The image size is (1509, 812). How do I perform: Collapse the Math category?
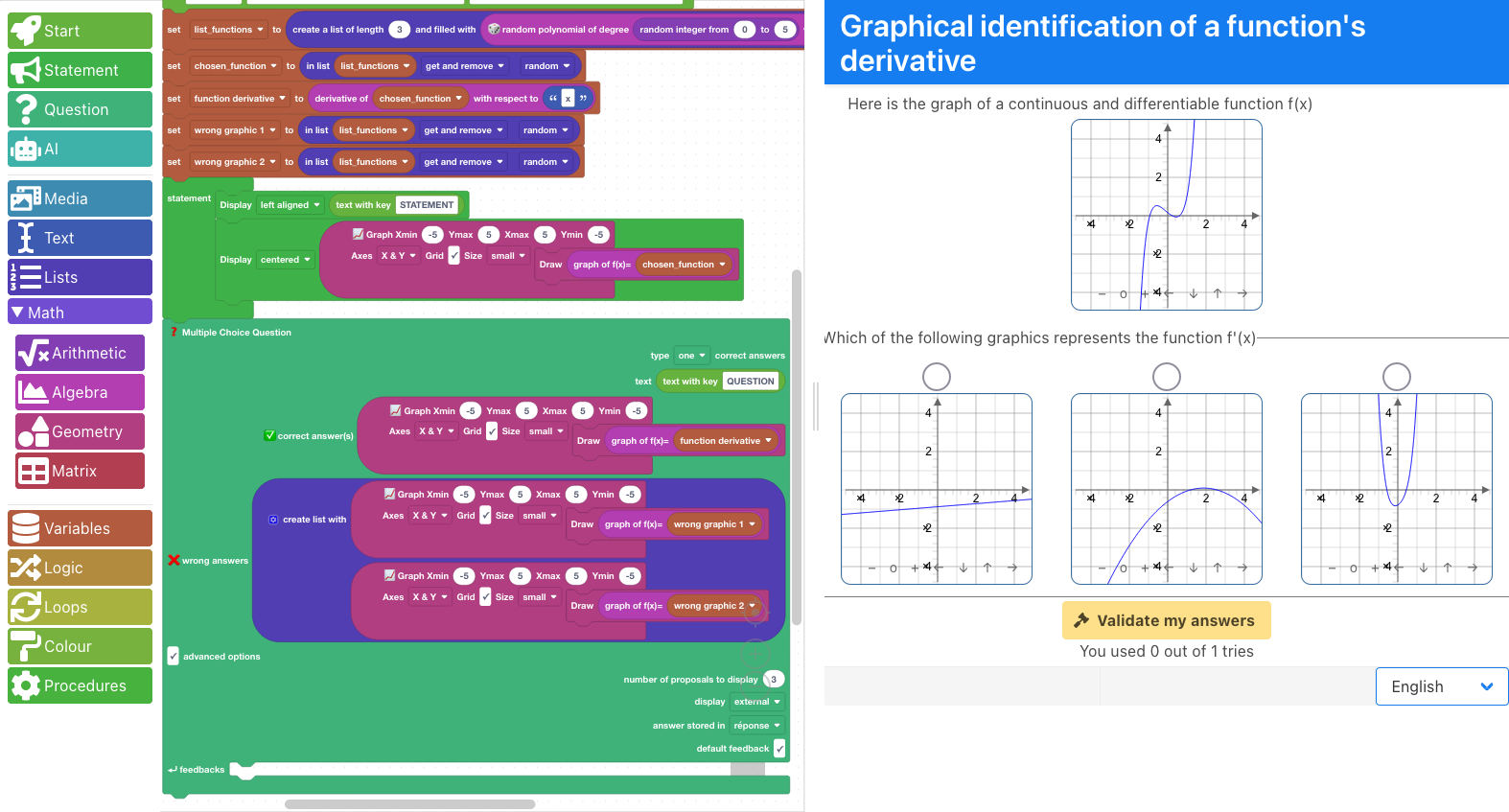point(81,312)
